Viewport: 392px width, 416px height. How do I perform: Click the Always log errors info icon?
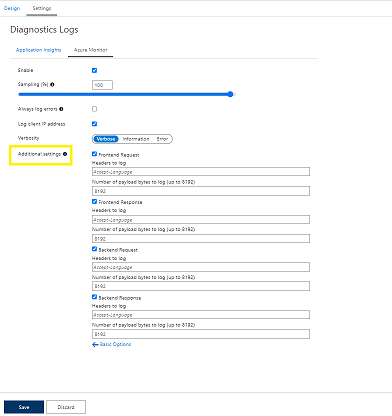pyautogui.click(x=61, y=109)
